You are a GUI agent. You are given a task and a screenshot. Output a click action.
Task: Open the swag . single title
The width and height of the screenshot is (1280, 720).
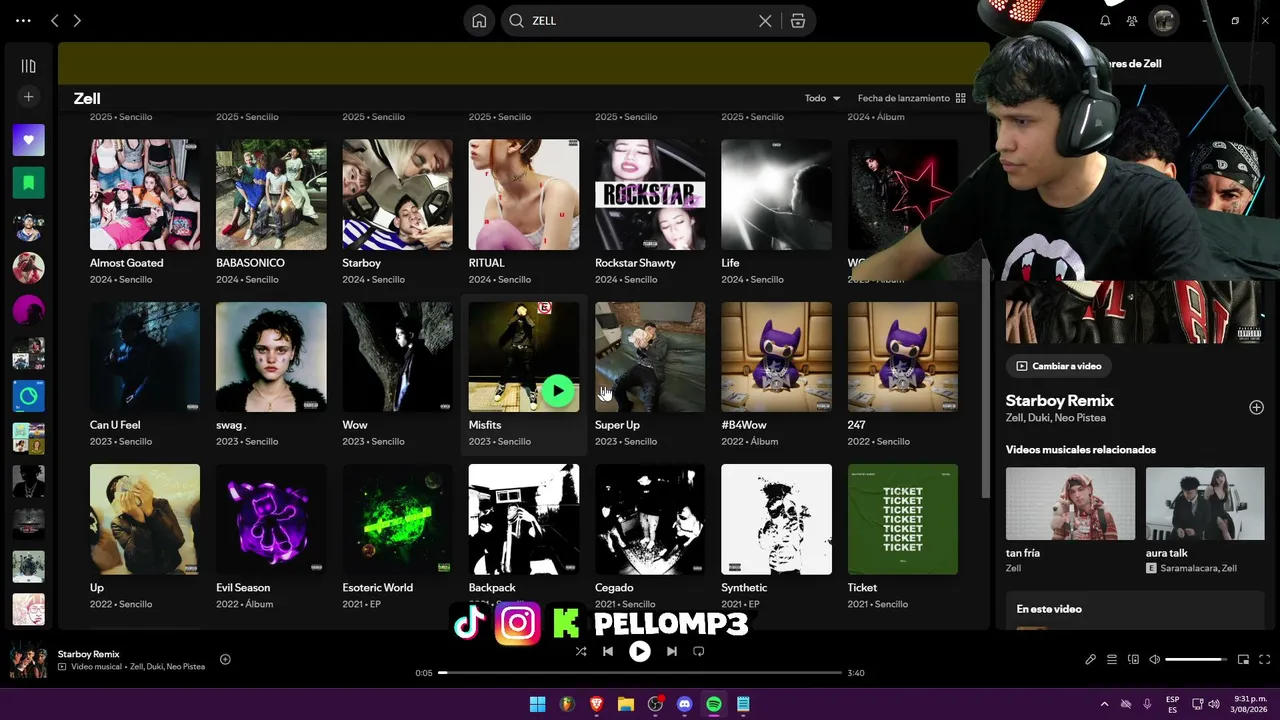click(231, 425)
